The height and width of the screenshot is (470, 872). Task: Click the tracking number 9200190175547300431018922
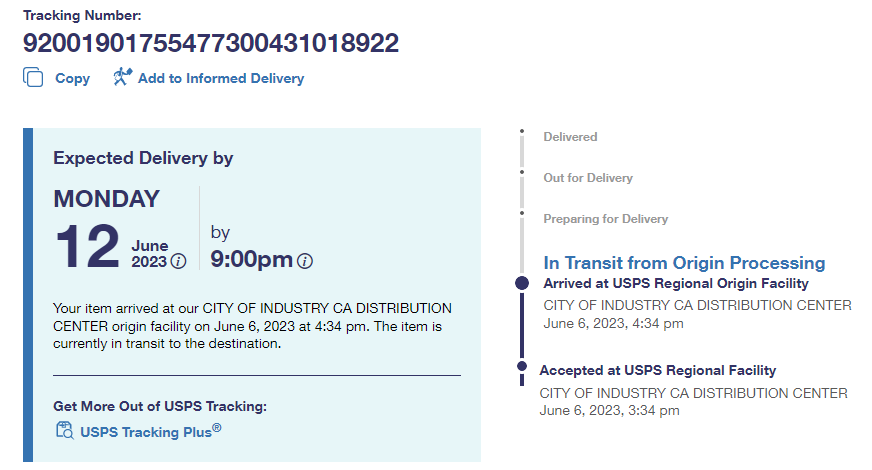pyautogui.click(x=211, y=43)
